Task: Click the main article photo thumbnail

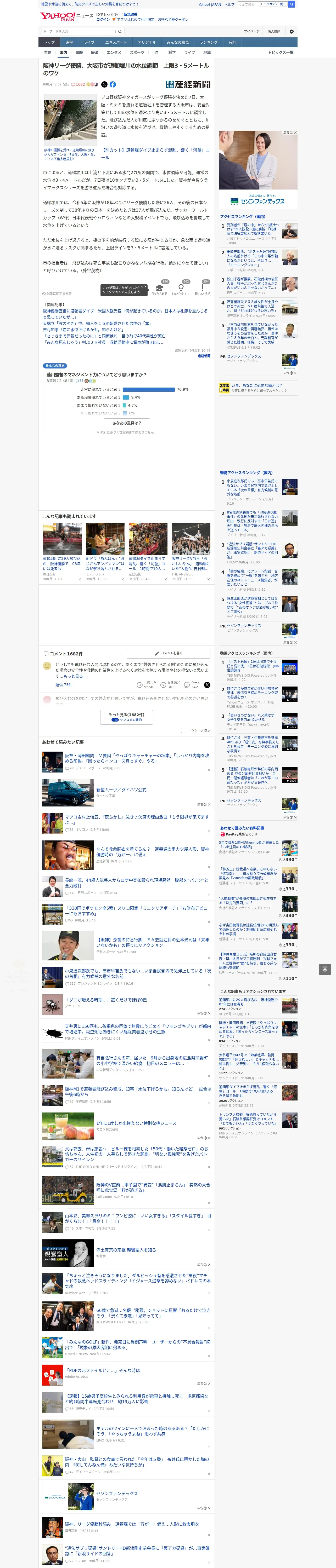Action: tap(70, 120)
